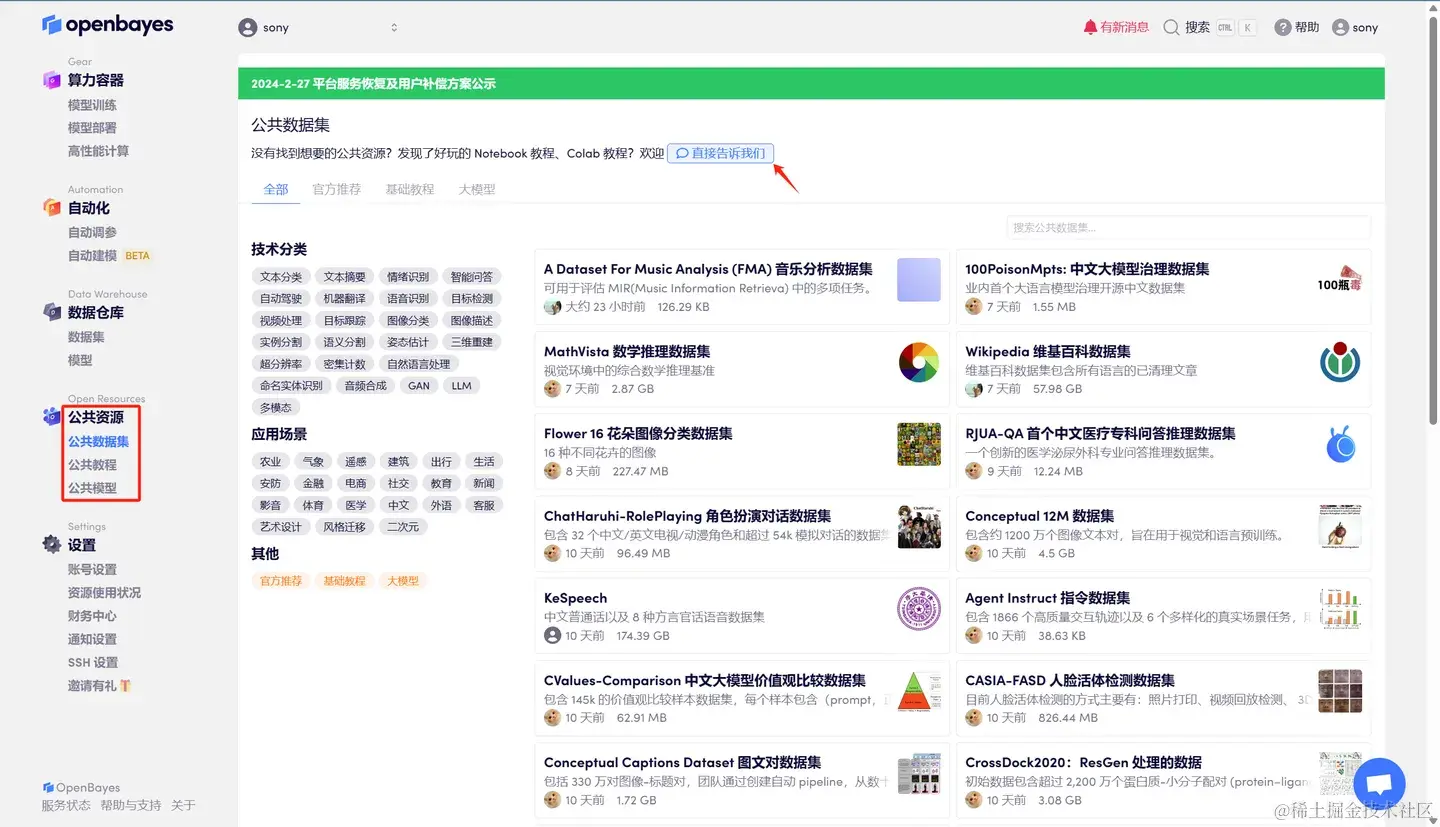
Task: Click the OpenBayes logo at top left
Action: [107, 24]
